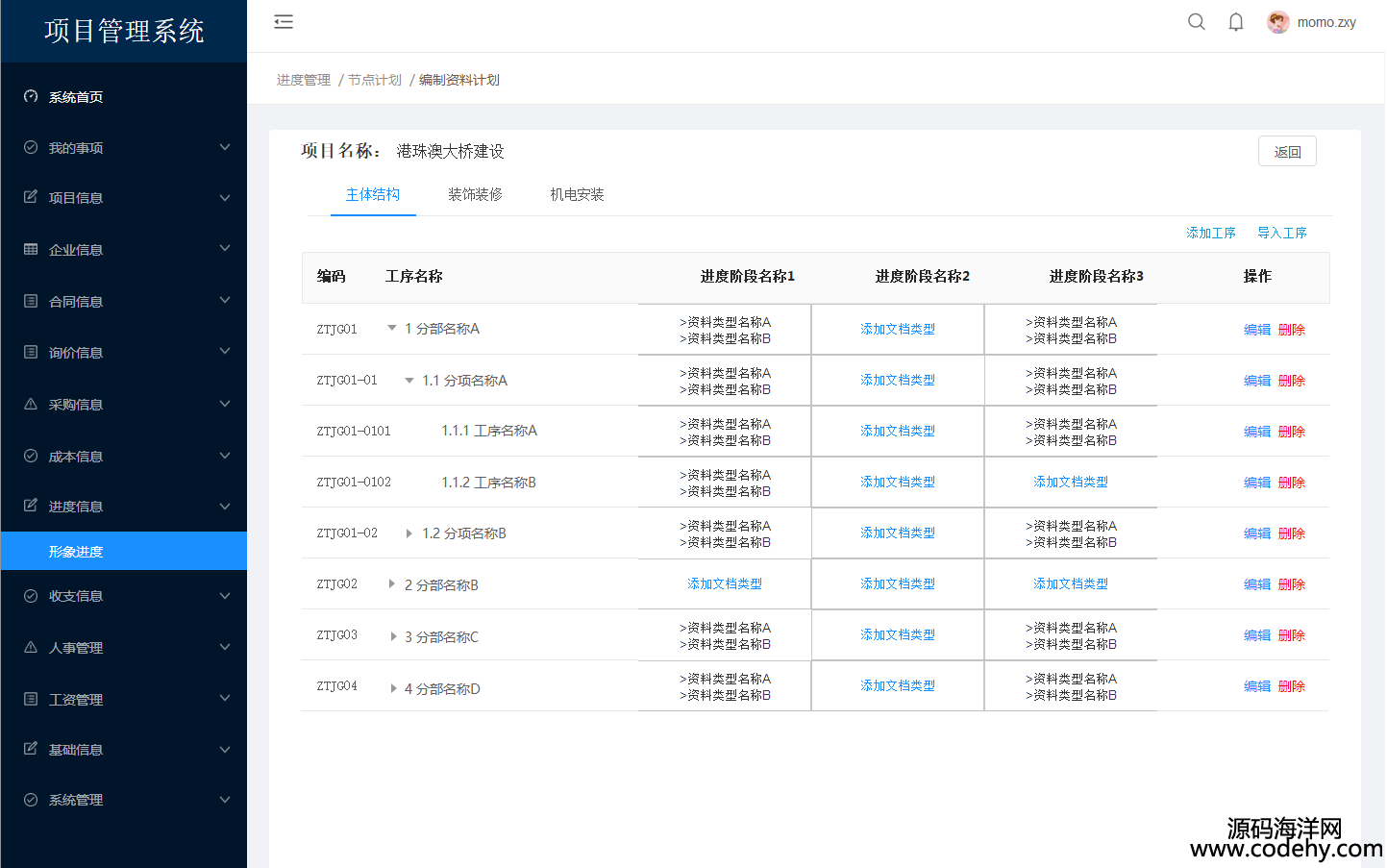The height and width of the screenshot is (868, 1387).
Task: Click the 成本信息 check-circle icon
Action: [31, 456]
